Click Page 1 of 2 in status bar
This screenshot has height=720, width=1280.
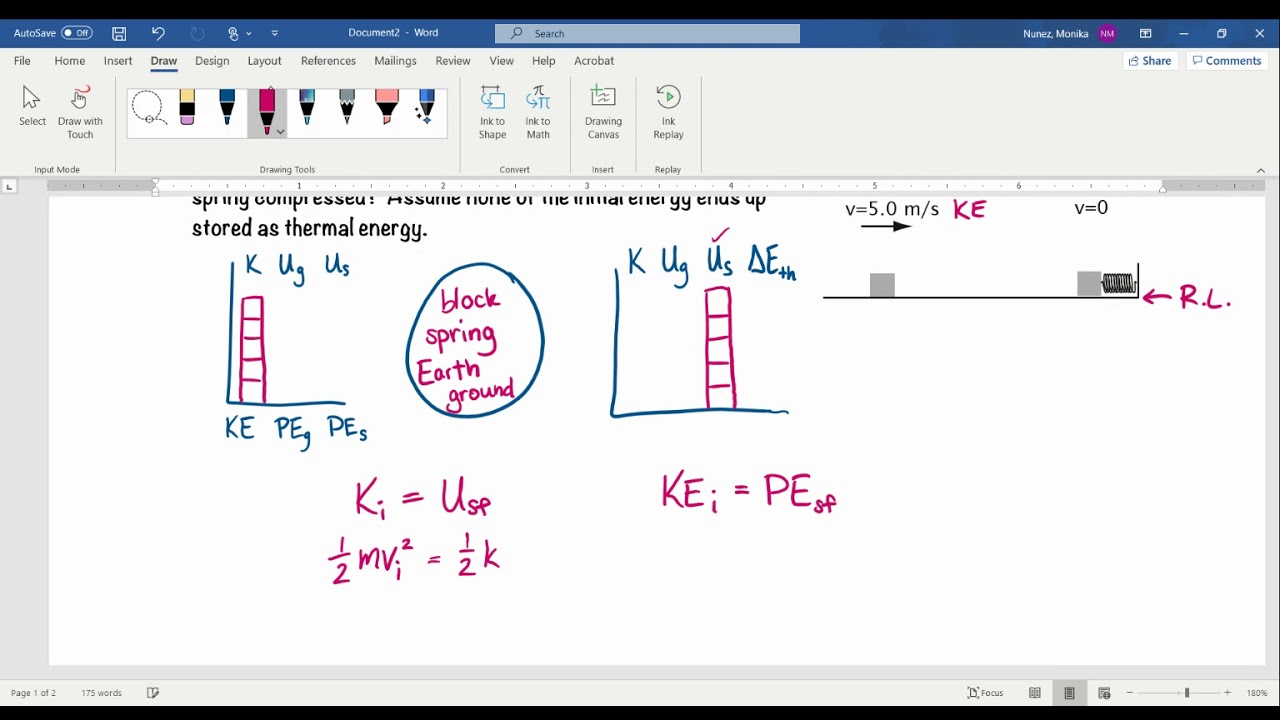click(x=33, y=693)
